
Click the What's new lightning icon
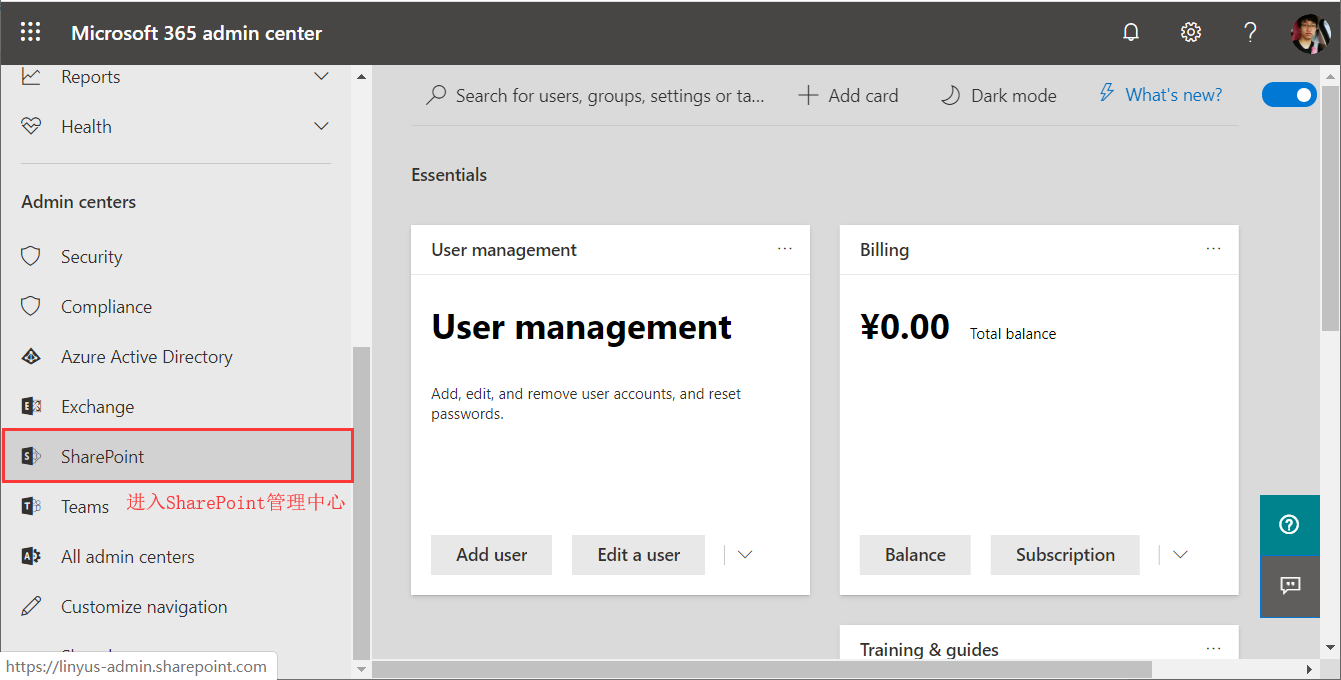tap(1106, 94)
